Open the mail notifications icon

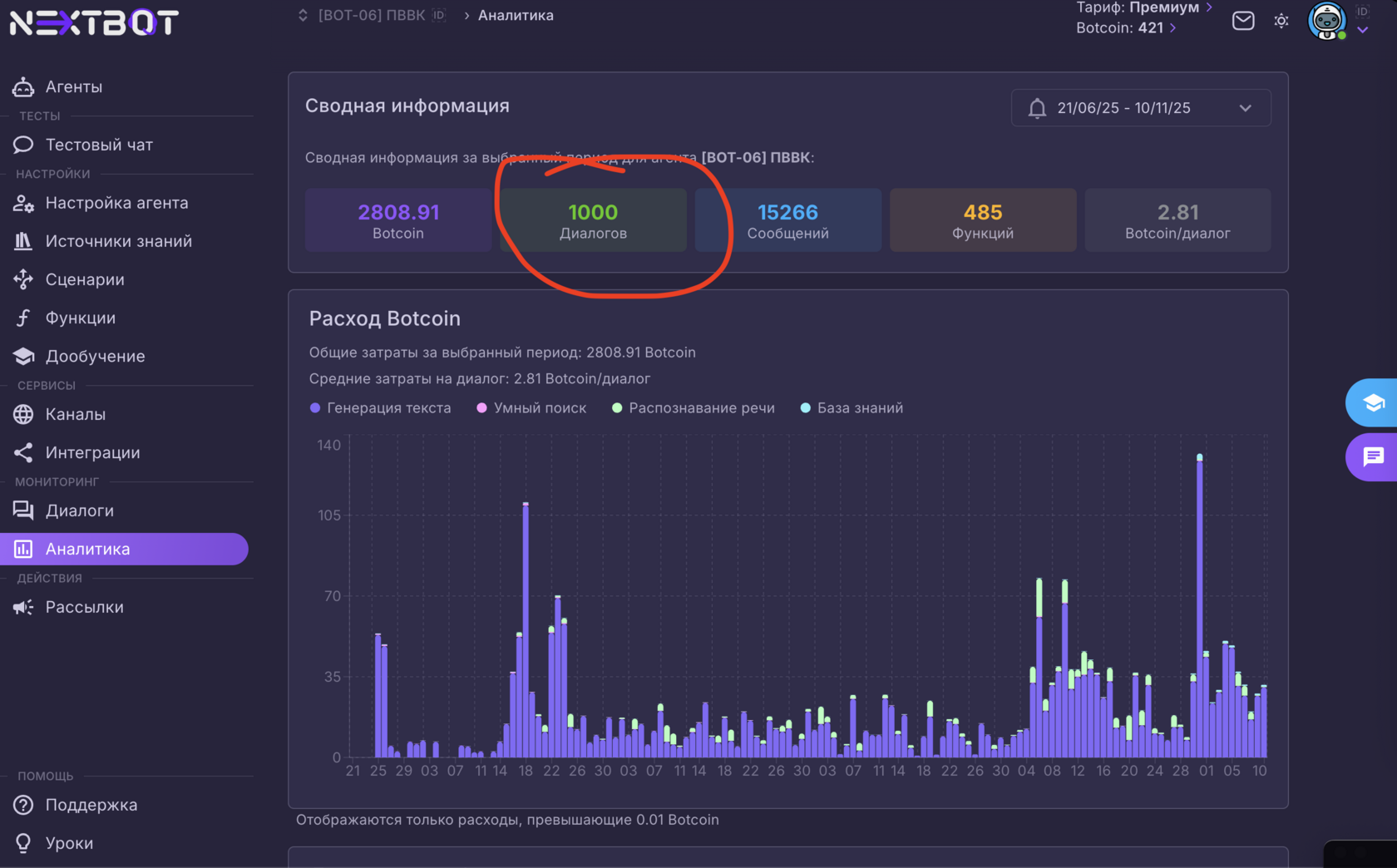[1242, 21]
